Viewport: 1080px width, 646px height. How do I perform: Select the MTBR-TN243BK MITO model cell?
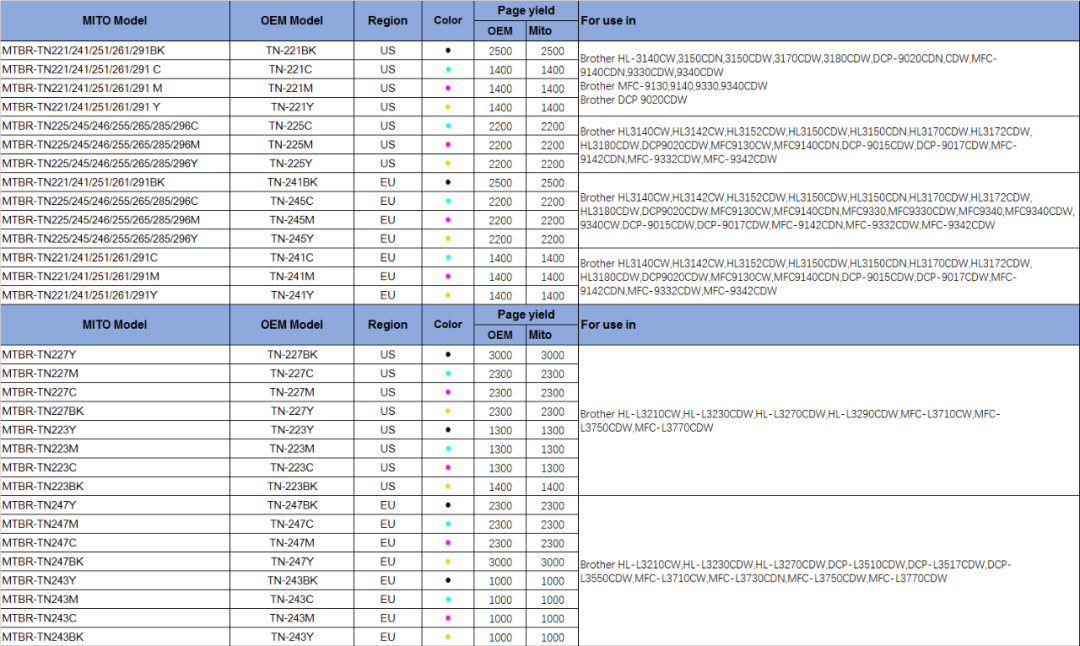115,637
